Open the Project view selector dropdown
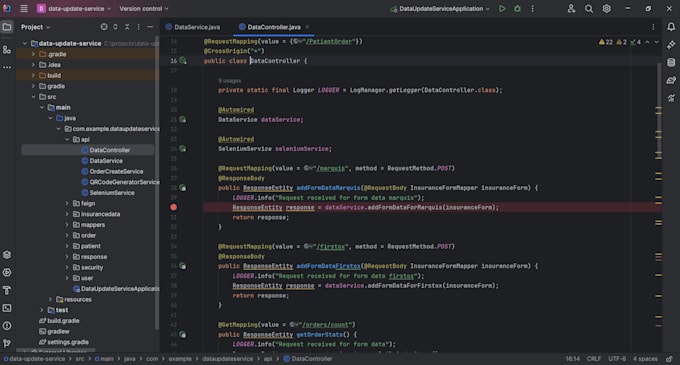Viewport: 680px width, 365px height. 36,27
